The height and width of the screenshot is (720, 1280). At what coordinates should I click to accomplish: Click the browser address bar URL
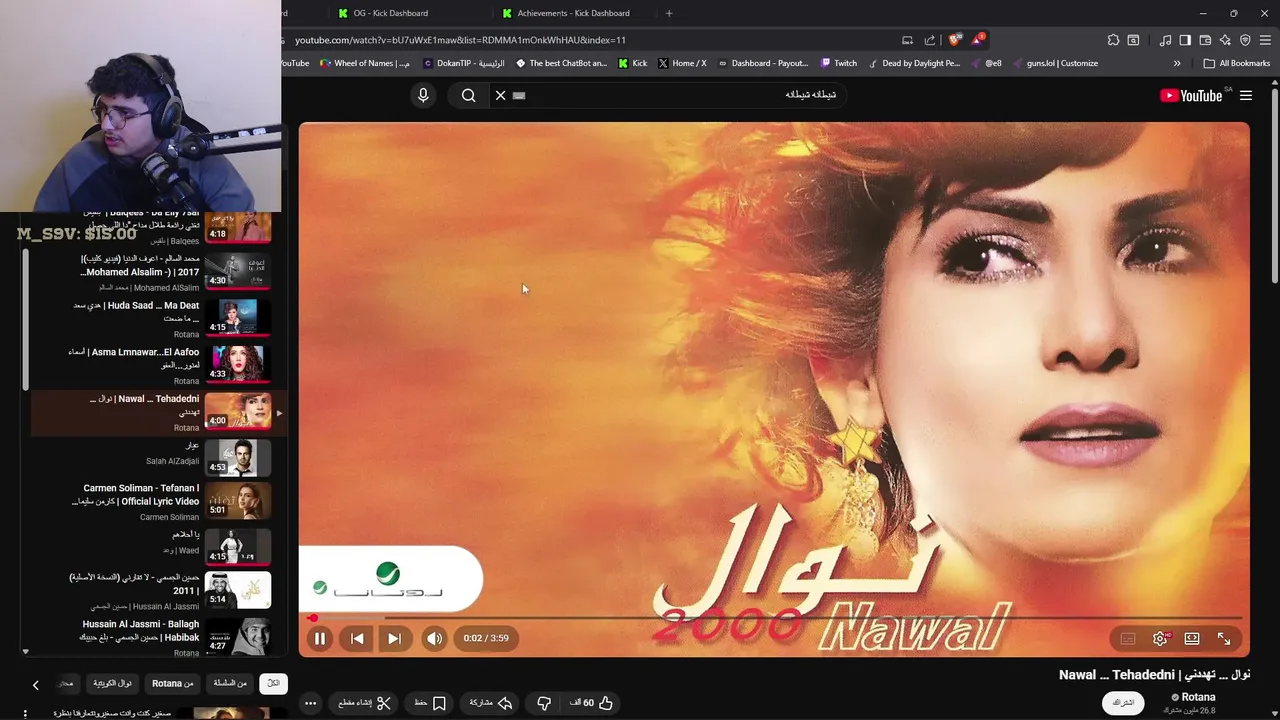tap(460, 40)
